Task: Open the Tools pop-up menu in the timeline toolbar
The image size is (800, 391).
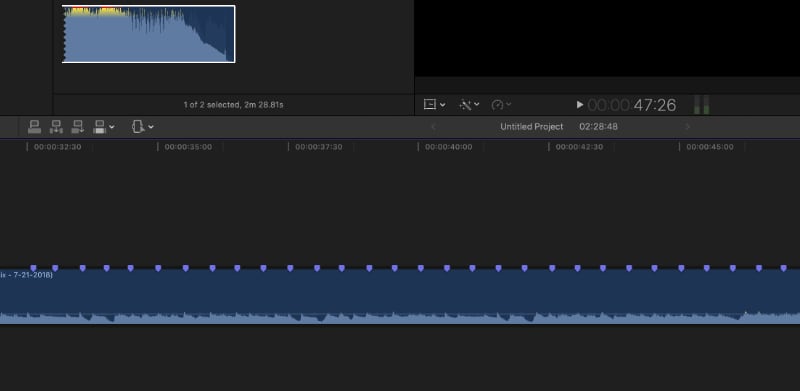Action: click(x=142, y=127)
